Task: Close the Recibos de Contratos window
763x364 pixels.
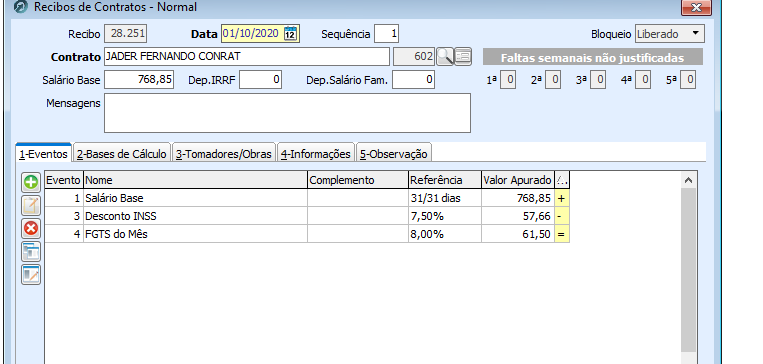Action: (696, 7)
